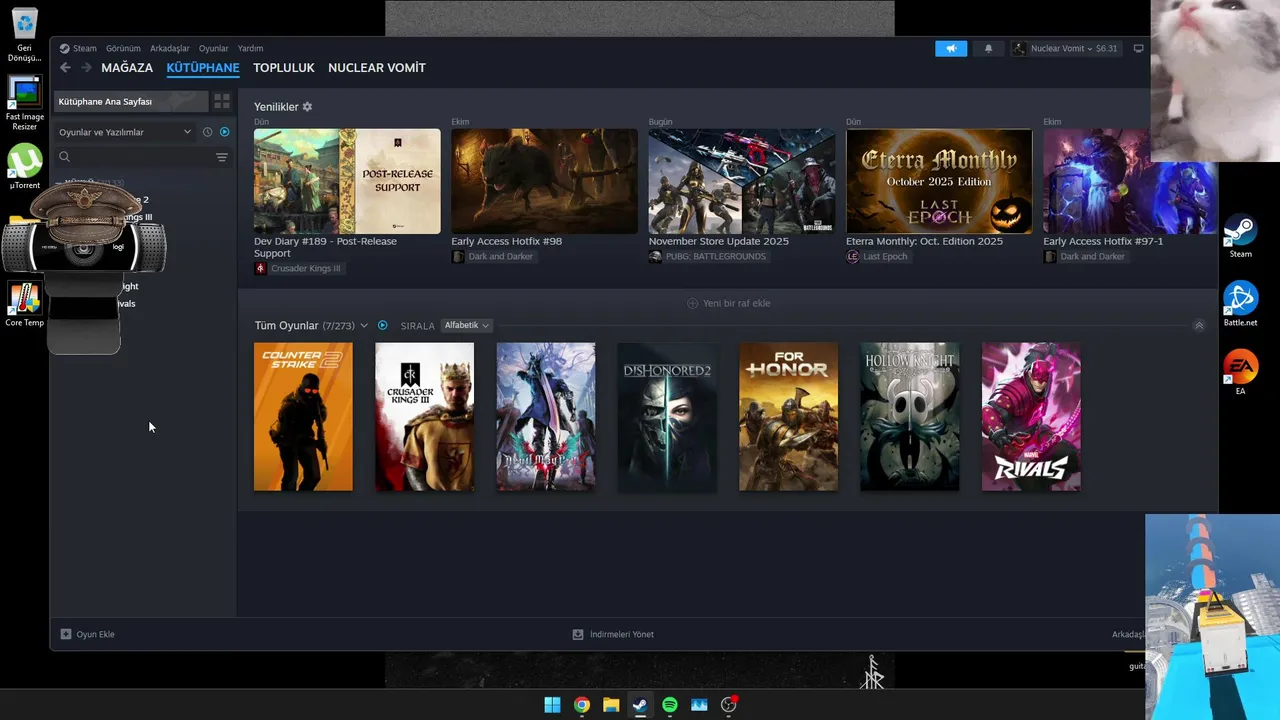1280x720 pixels.
Task: Open µTorrent desktop icon
Action: (x=24, y=167)
